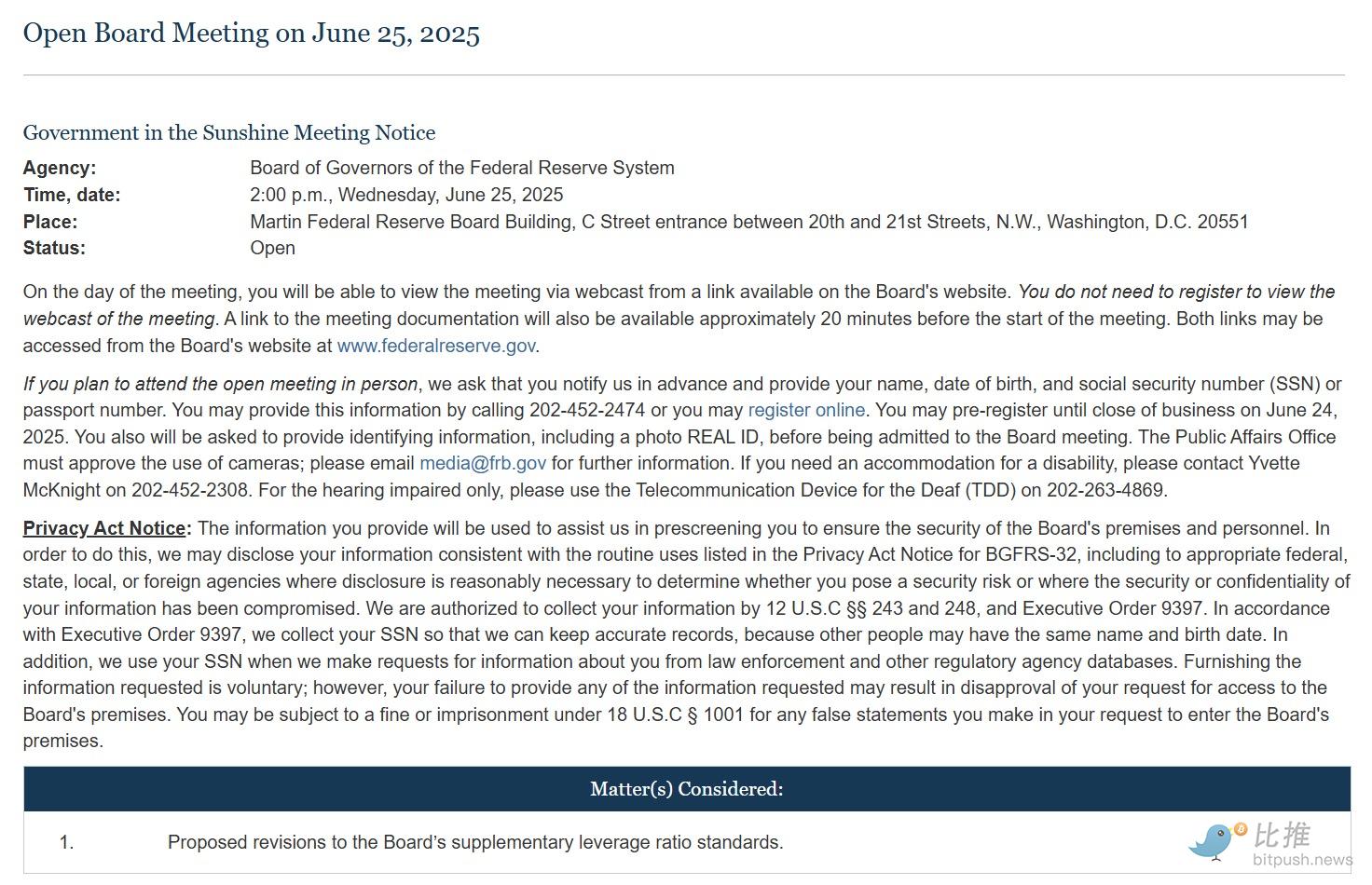
Task: Click the media@frb.gov email link
Action: 483,463
